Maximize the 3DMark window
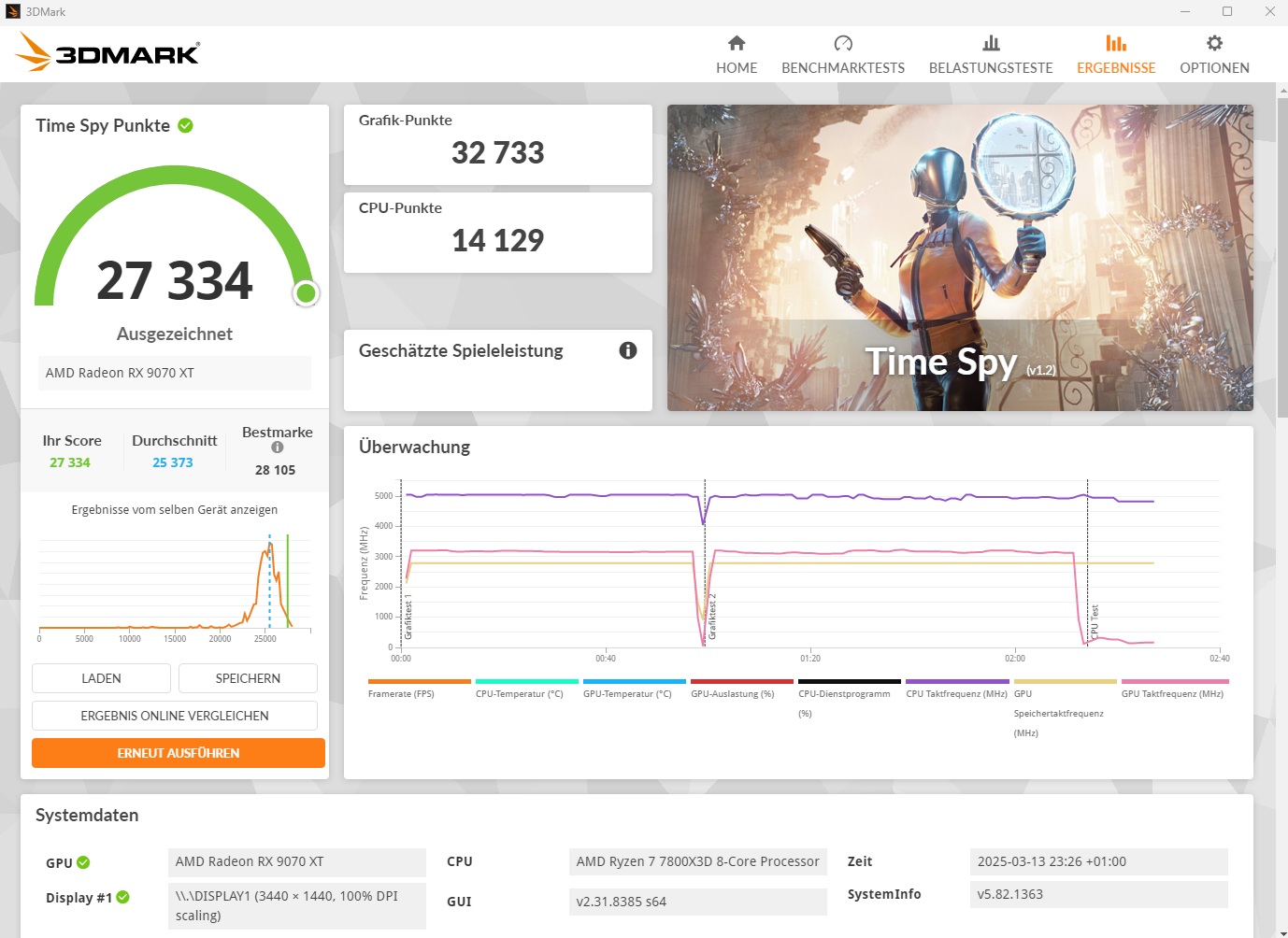 click(x=1227, y=11)
